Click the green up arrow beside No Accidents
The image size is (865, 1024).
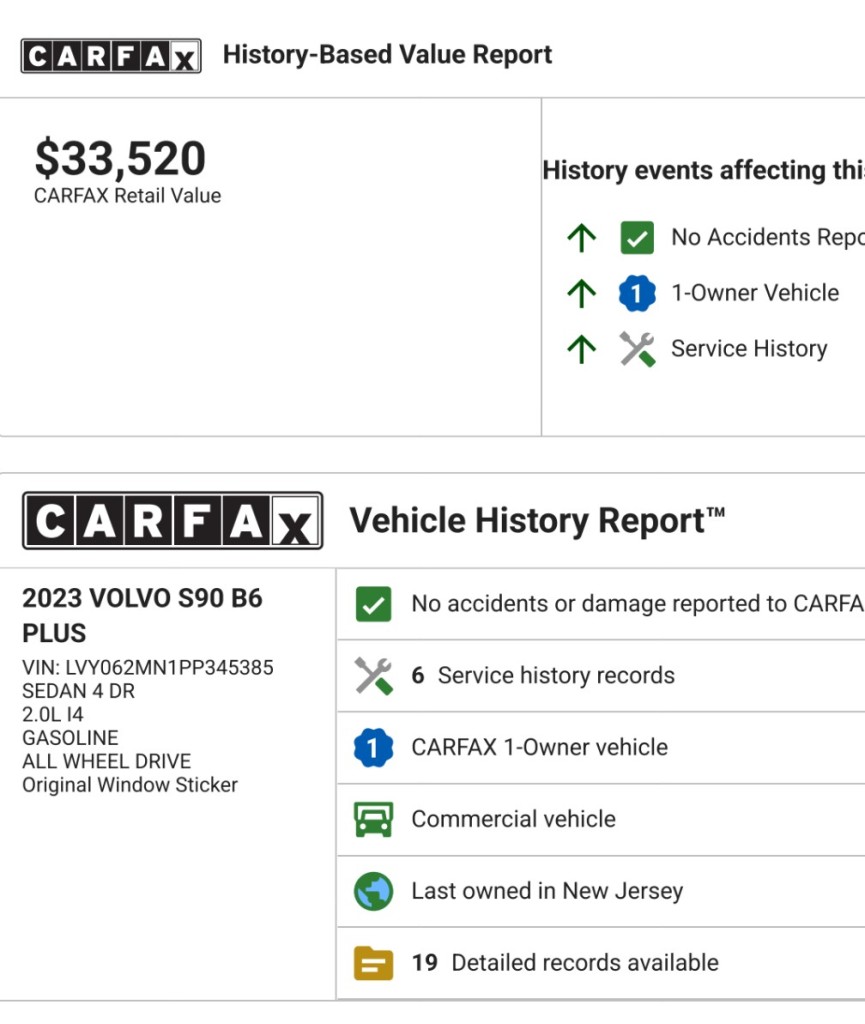pyautogui.click(x=581, y=238)
